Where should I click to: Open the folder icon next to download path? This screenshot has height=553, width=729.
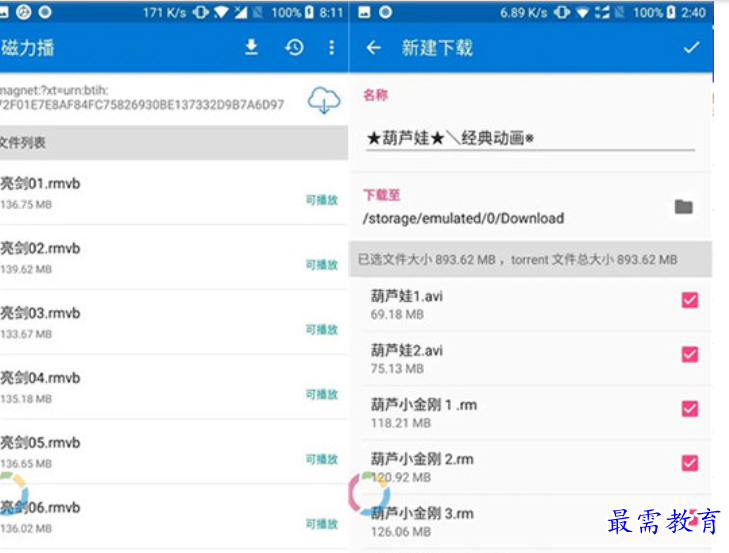coord(683,207)
